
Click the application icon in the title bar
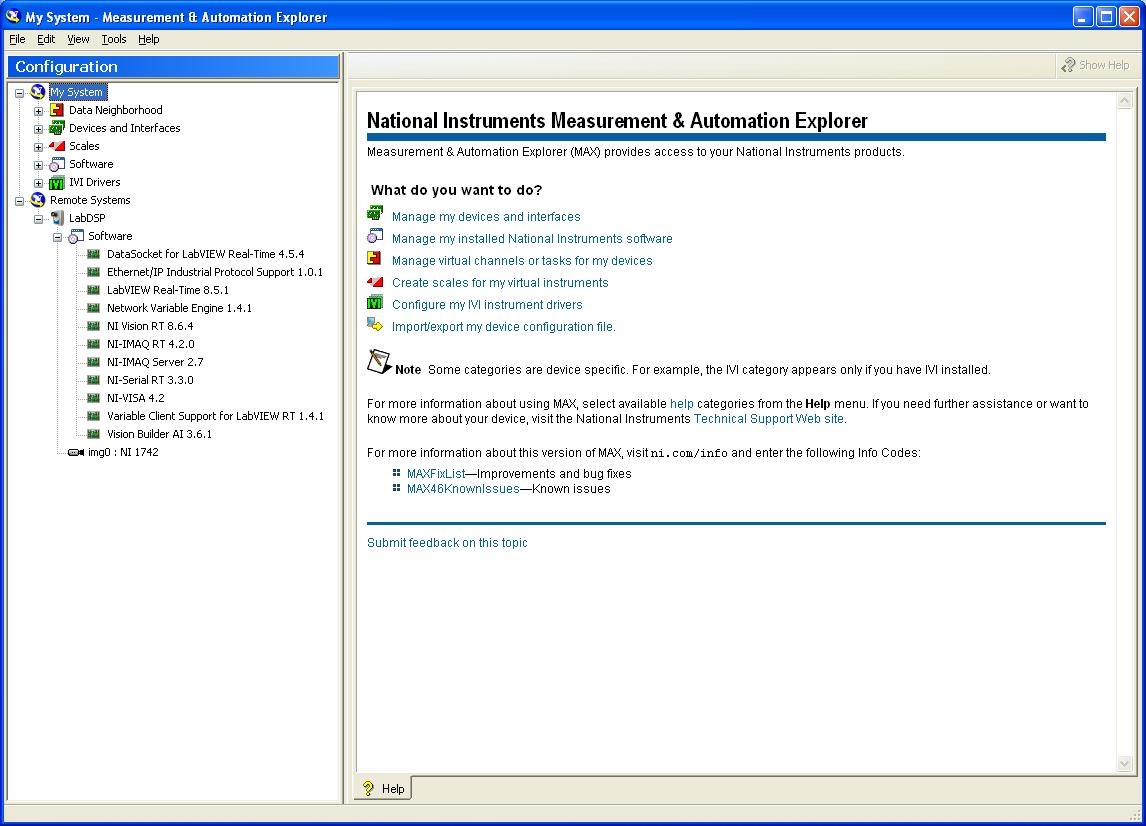(12, 16)
